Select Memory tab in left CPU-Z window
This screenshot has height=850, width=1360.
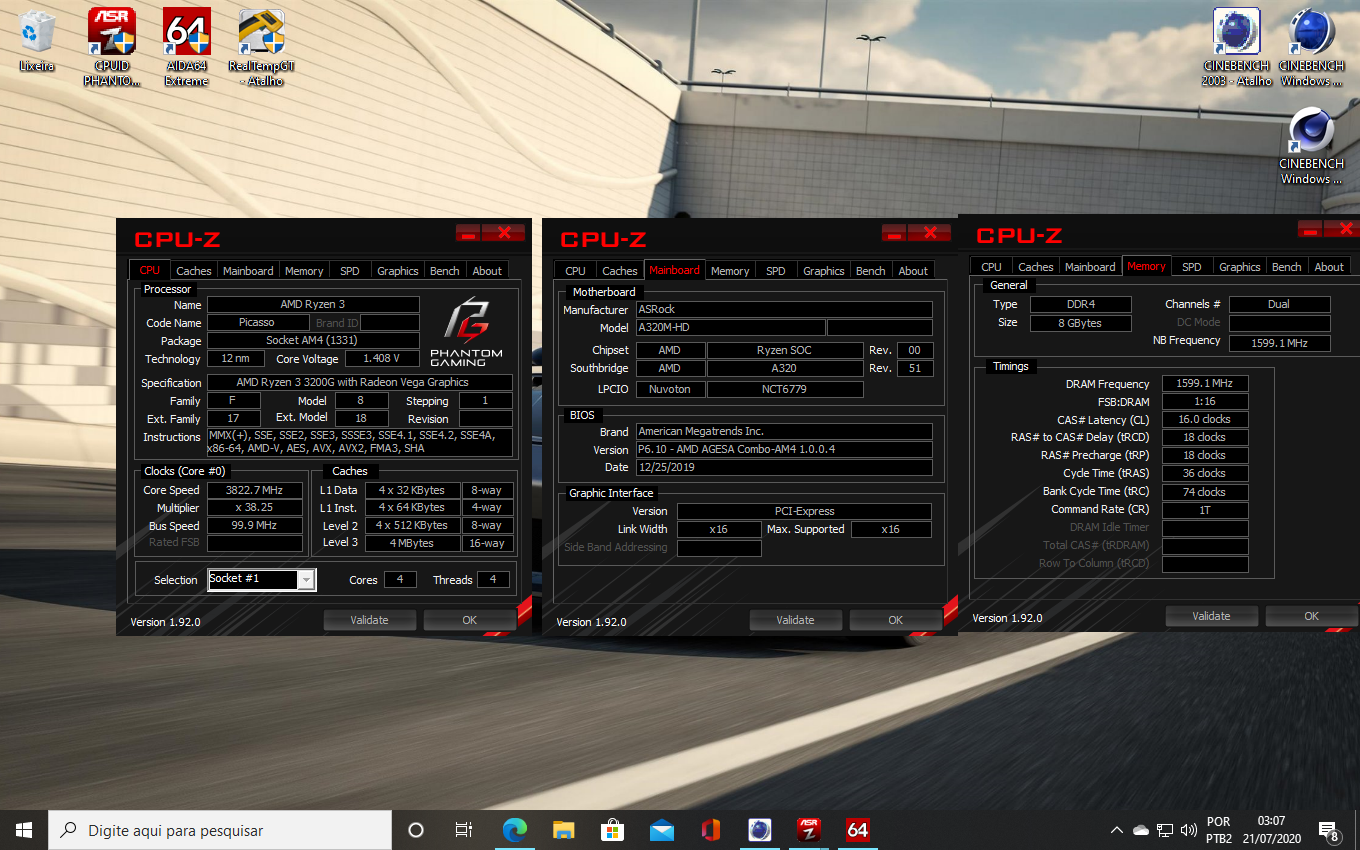304,270
